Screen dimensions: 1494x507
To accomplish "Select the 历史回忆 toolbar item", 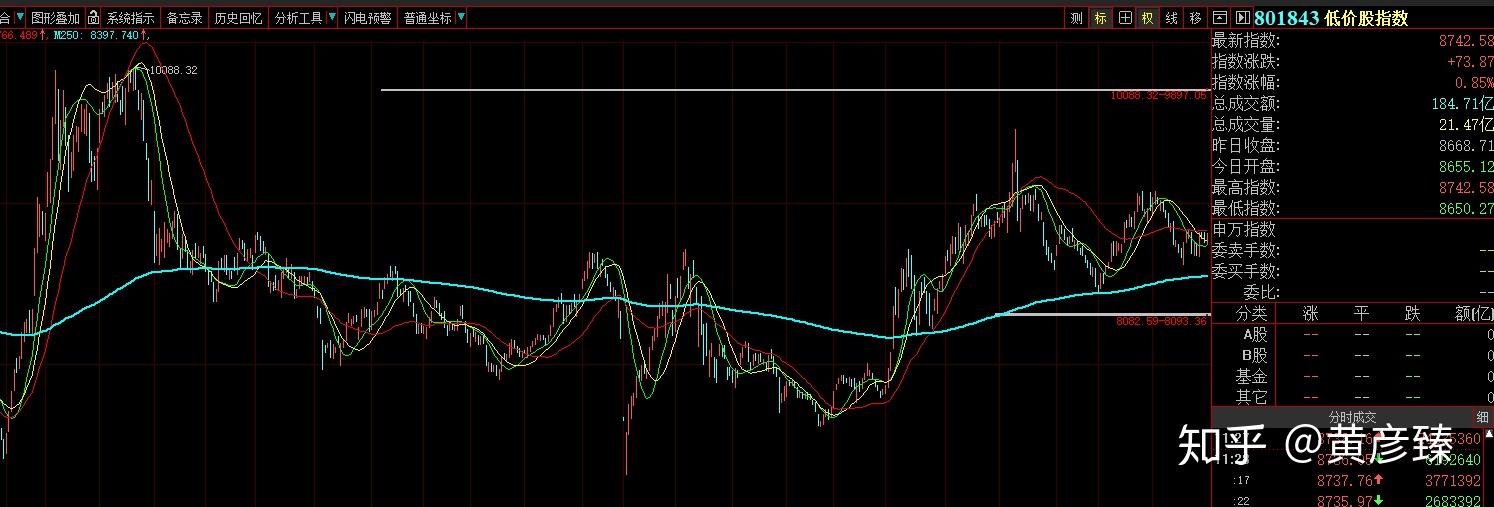I will pyautogui.click(x=238, y=18).
